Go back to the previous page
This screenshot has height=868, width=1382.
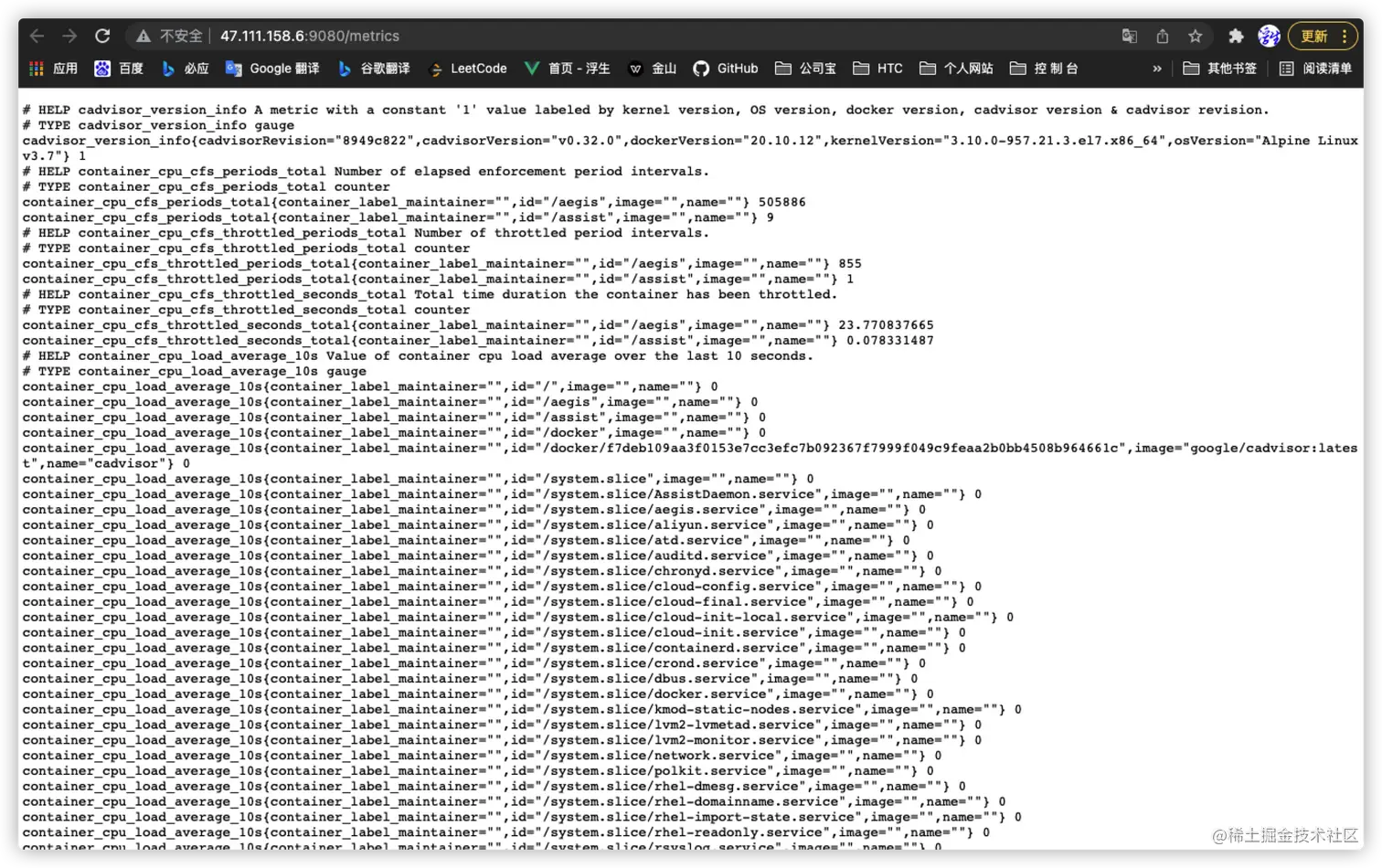37,36
